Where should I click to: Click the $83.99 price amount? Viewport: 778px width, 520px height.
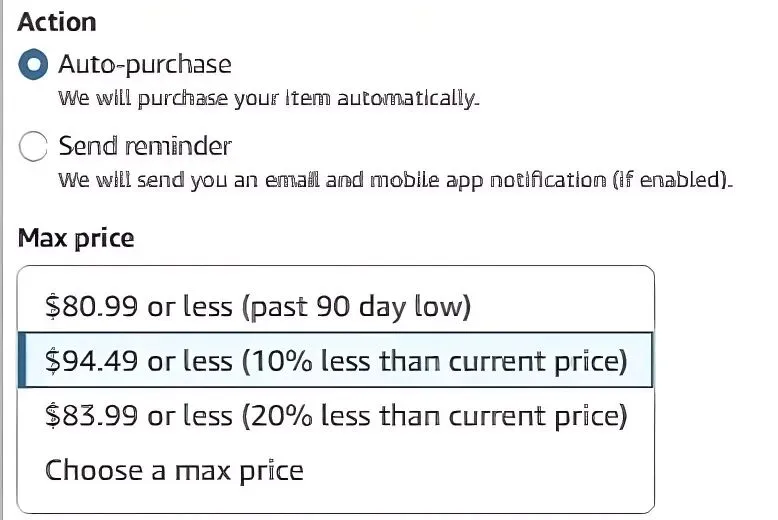click(92, 414)
